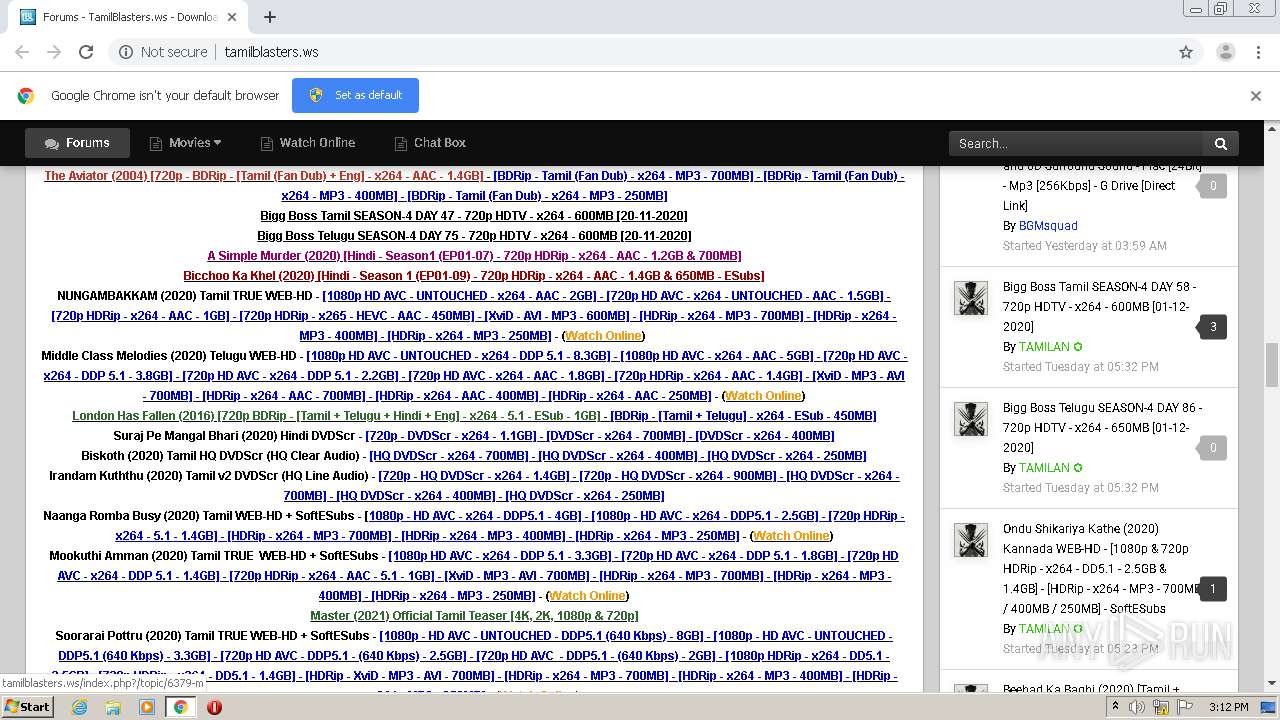Click the Set as default button

pyautogui.click(x=355, y=95)
